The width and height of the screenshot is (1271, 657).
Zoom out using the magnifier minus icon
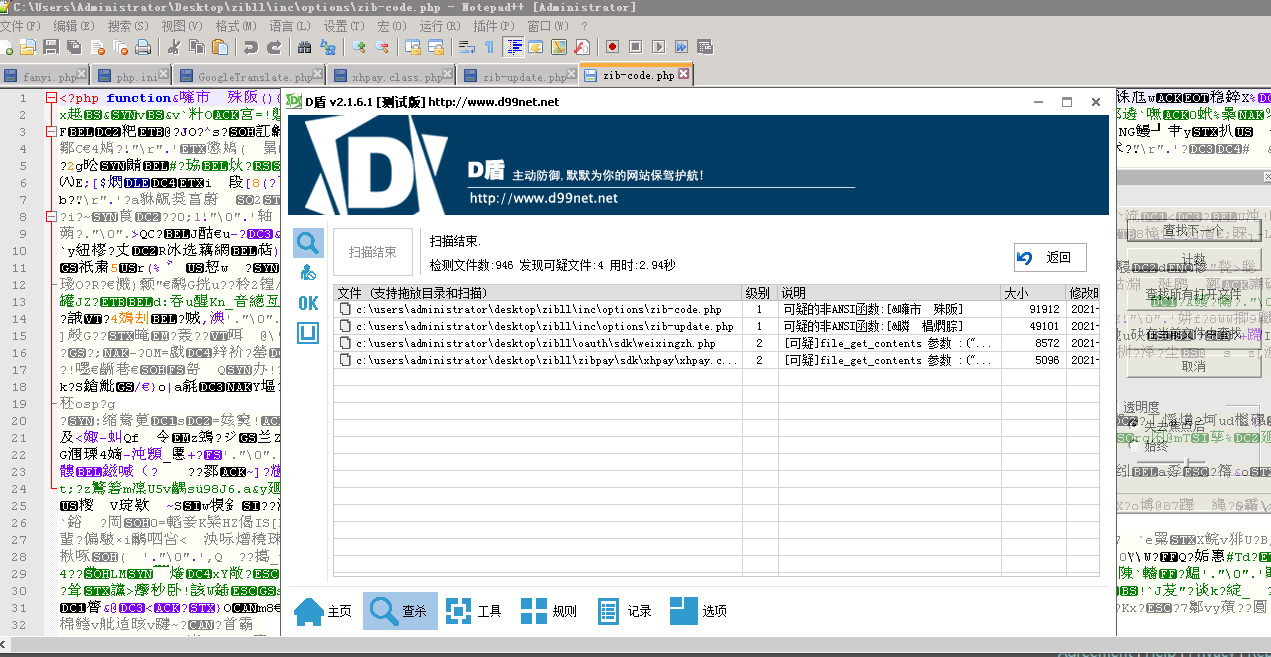(382, 47)
